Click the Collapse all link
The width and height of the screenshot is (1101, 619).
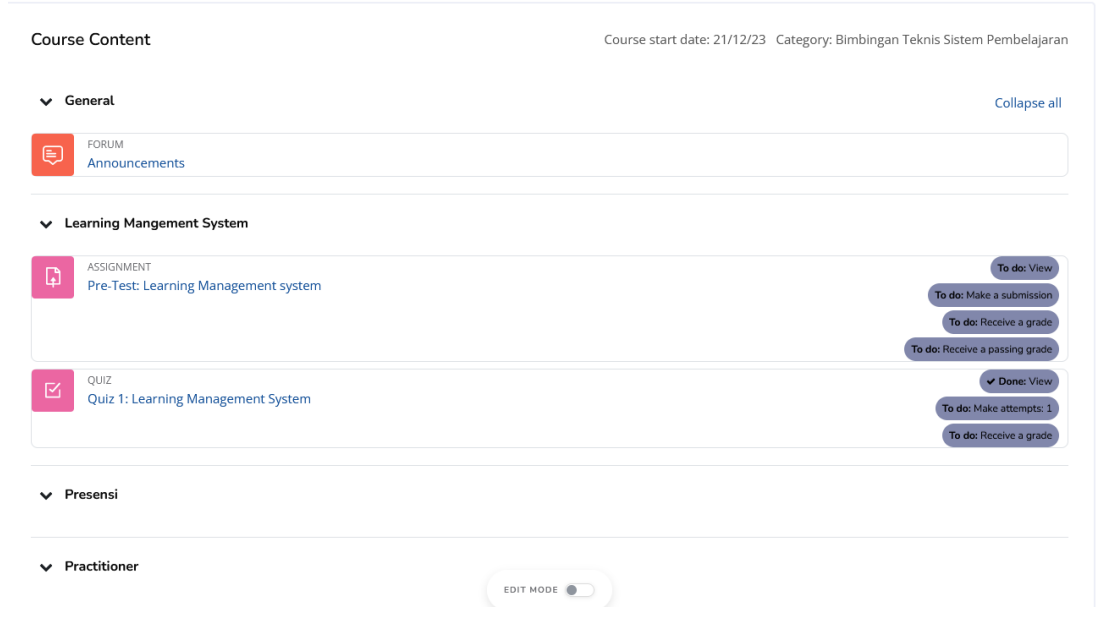tap(1027, 103)
